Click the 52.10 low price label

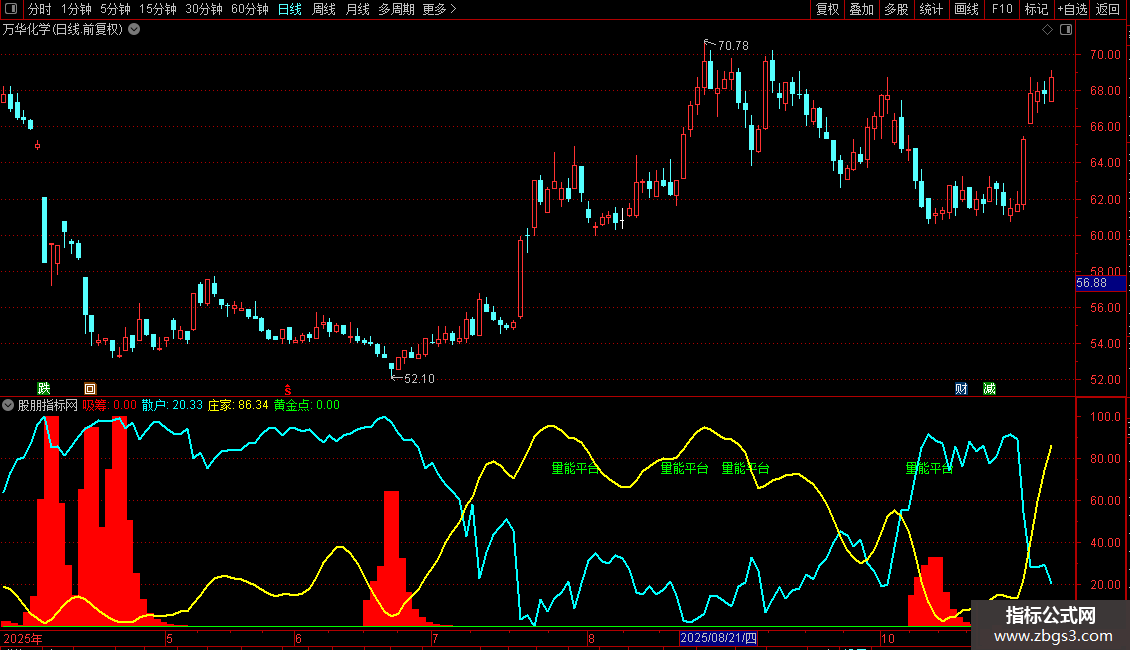[419, 378]
